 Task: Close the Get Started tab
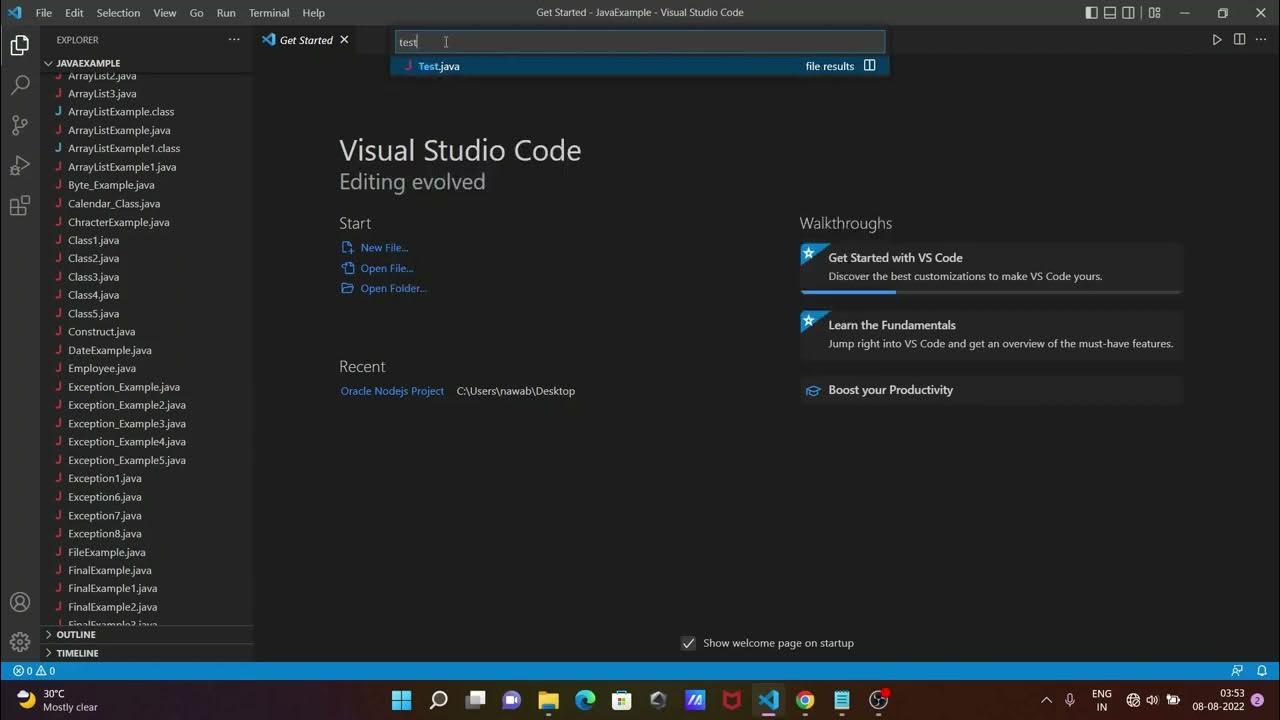[x=344, y=40]
